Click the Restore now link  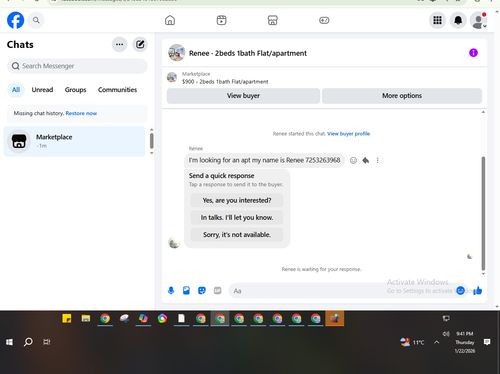click(81, 113)
